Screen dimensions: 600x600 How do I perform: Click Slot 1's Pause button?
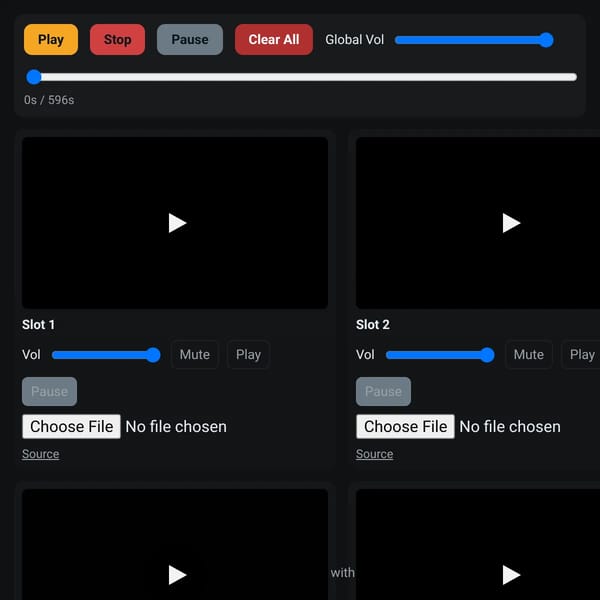click(49, 391)
